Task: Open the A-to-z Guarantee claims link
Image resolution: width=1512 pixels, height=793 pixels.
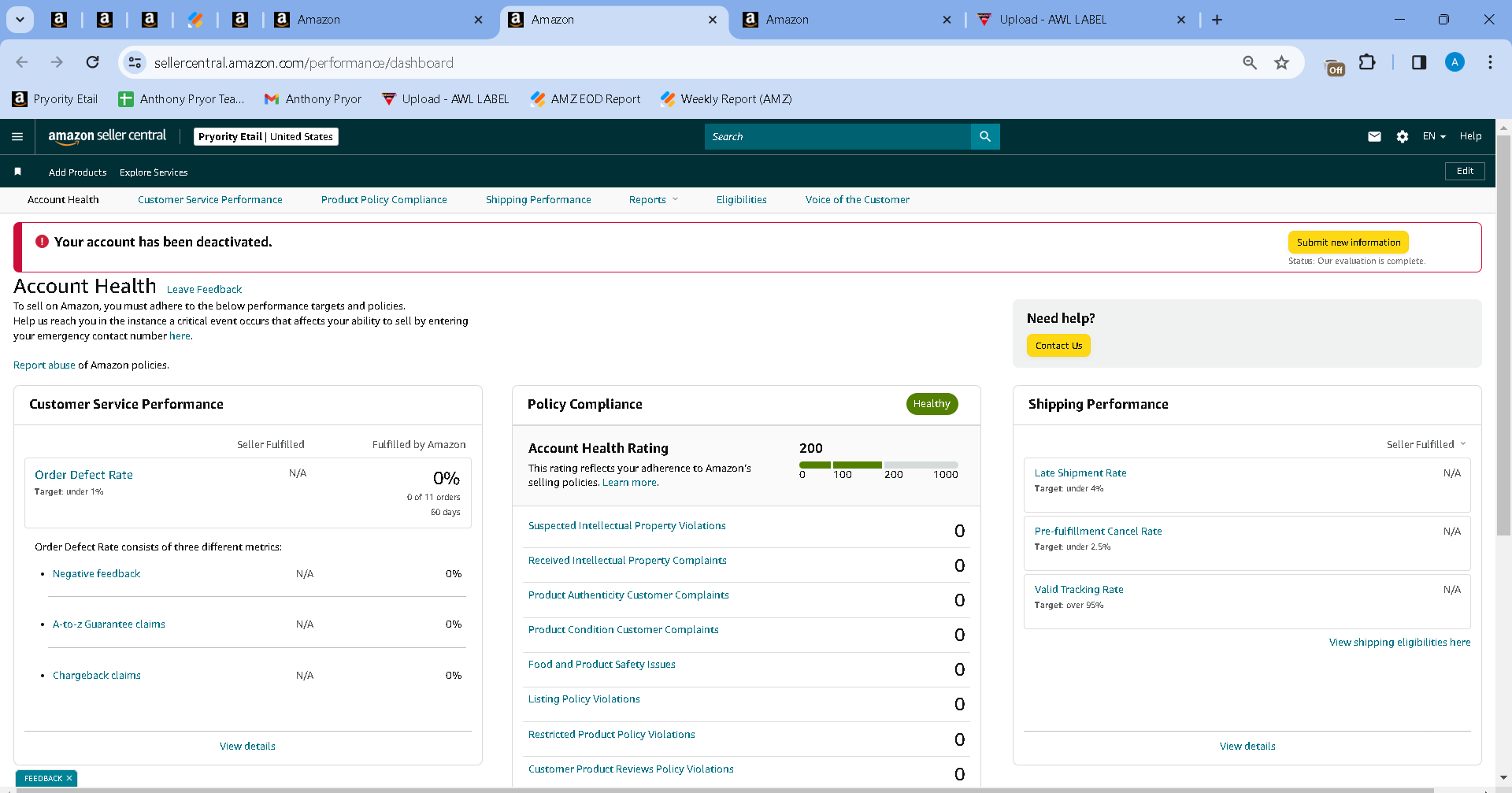Action: click(x=109, y=624)
